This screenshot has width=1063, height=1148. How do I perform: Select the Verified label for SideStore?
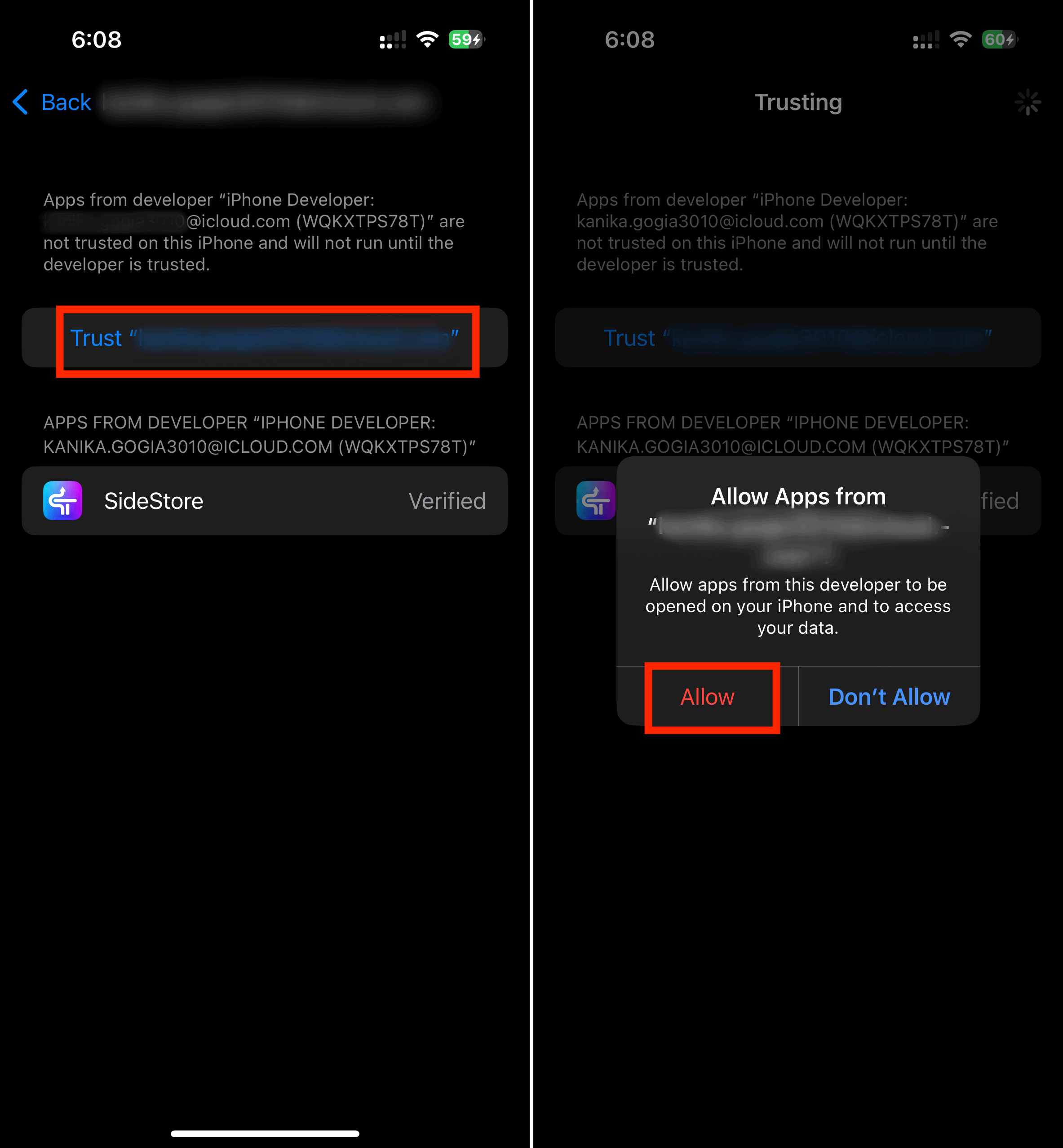point(446,499)
